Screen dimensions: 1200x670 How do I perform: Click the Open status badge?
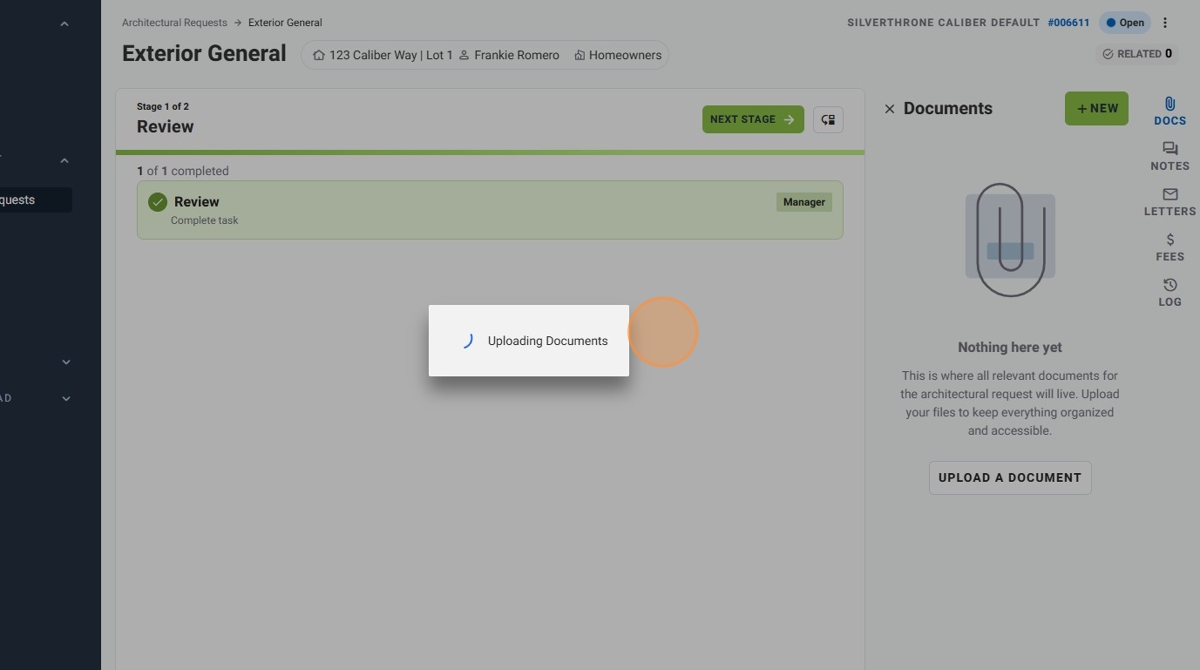tap(1124, 22)
